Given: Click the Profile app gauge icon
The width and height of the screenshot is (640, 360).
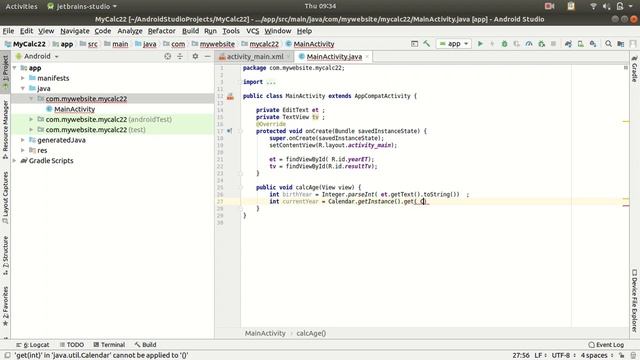Looking at the screenshot, I should 529,43.
